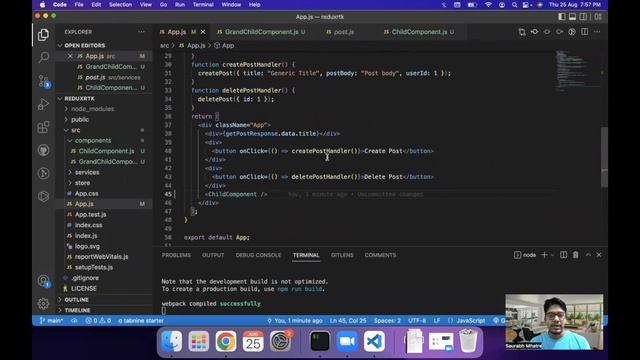640x360 pixels.
Task: Toggle the secondary sidebar layout icon
Action: (x=583, y=17)
